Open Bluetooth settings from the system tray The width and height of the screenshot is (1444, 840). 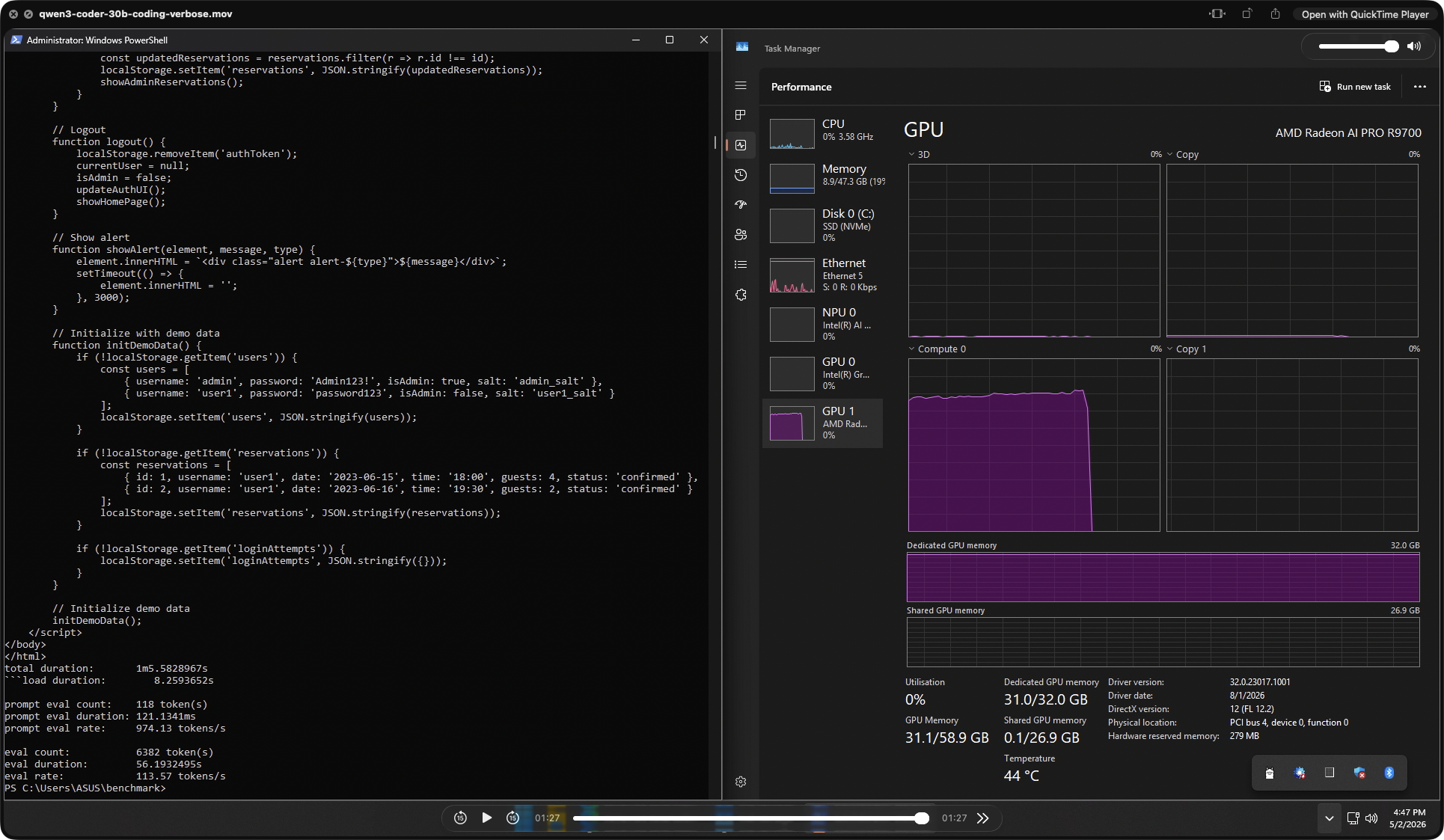[1389, 773]
